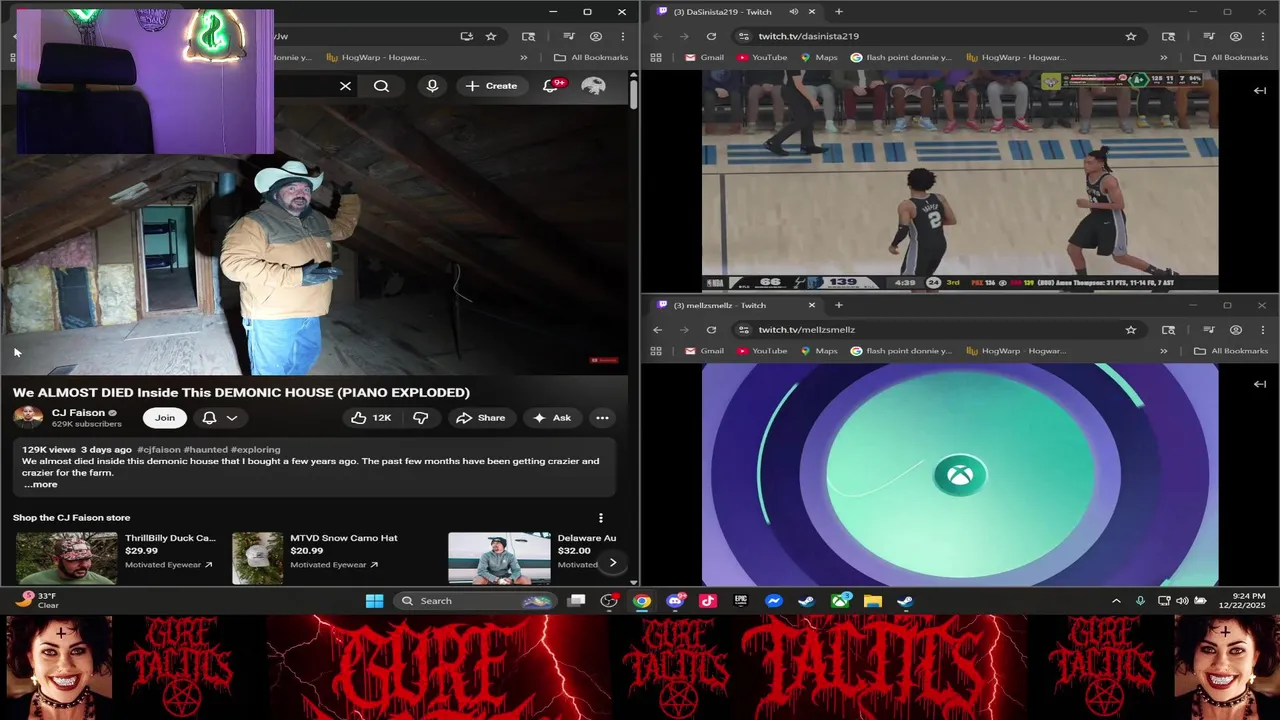
Task: Click the #exploring hashtag
Action: click(256, 450)
